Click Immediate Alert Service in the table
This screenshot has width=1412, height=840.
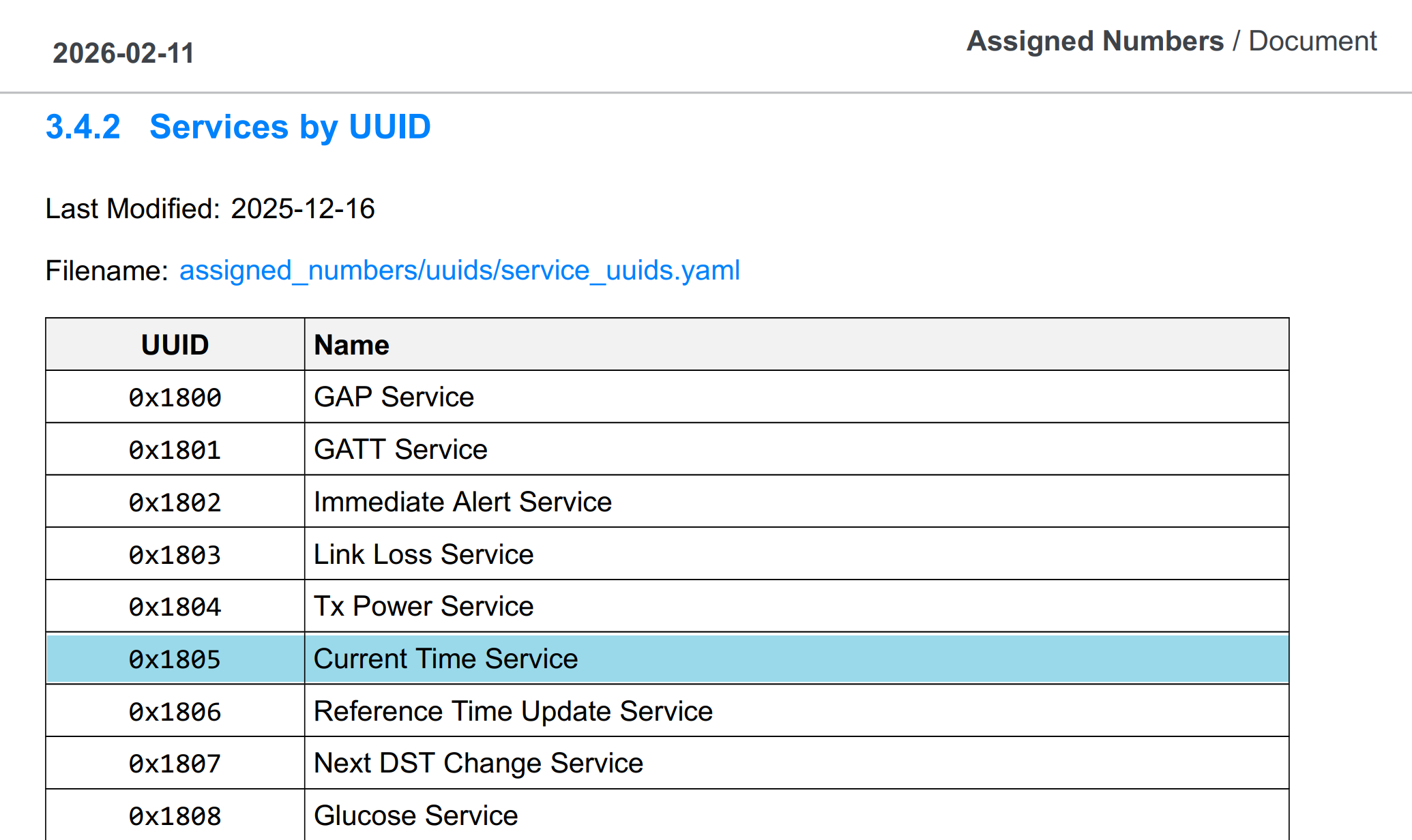tap(462, 502)
